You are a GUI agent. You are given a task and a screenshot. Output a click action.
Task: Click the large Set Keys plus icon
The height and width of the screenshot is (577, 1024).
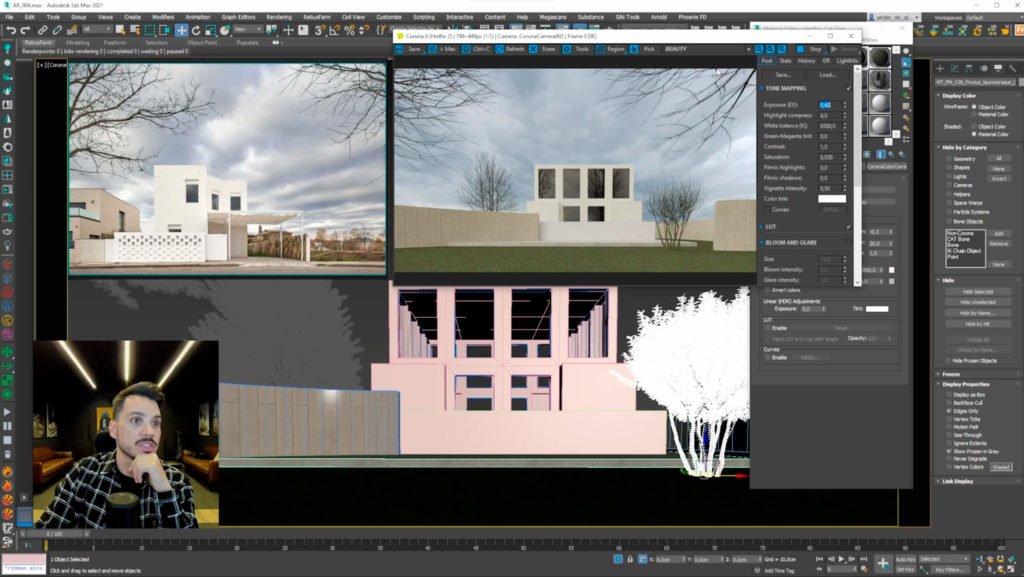(883, 564)
